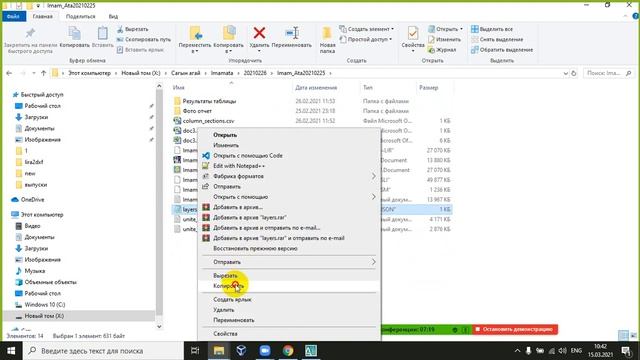Open Google Chrome from the taskbar
640x360 pixels.
pos(288,351)
